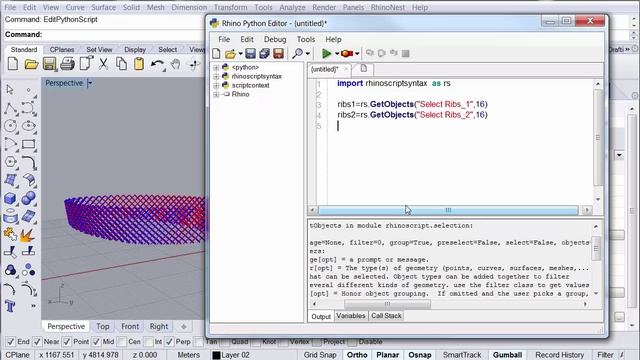640x360 pixels.
Task: Save the script with blue floppy icon
Action: tap(250, 53)
